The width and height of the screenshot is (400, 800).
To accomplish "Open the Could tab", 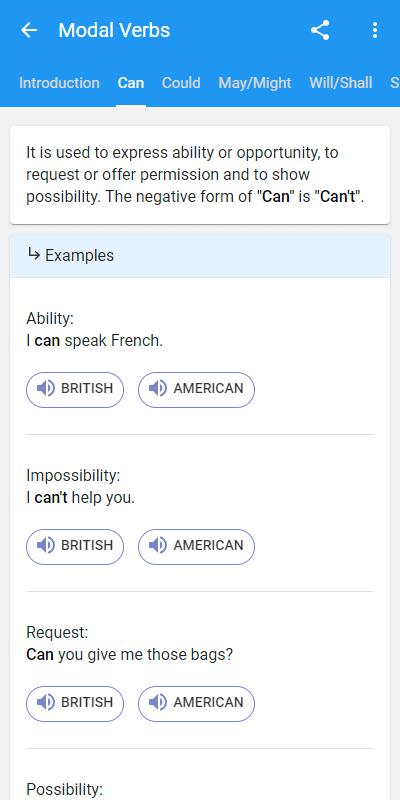I will click(x=181, y=83).
